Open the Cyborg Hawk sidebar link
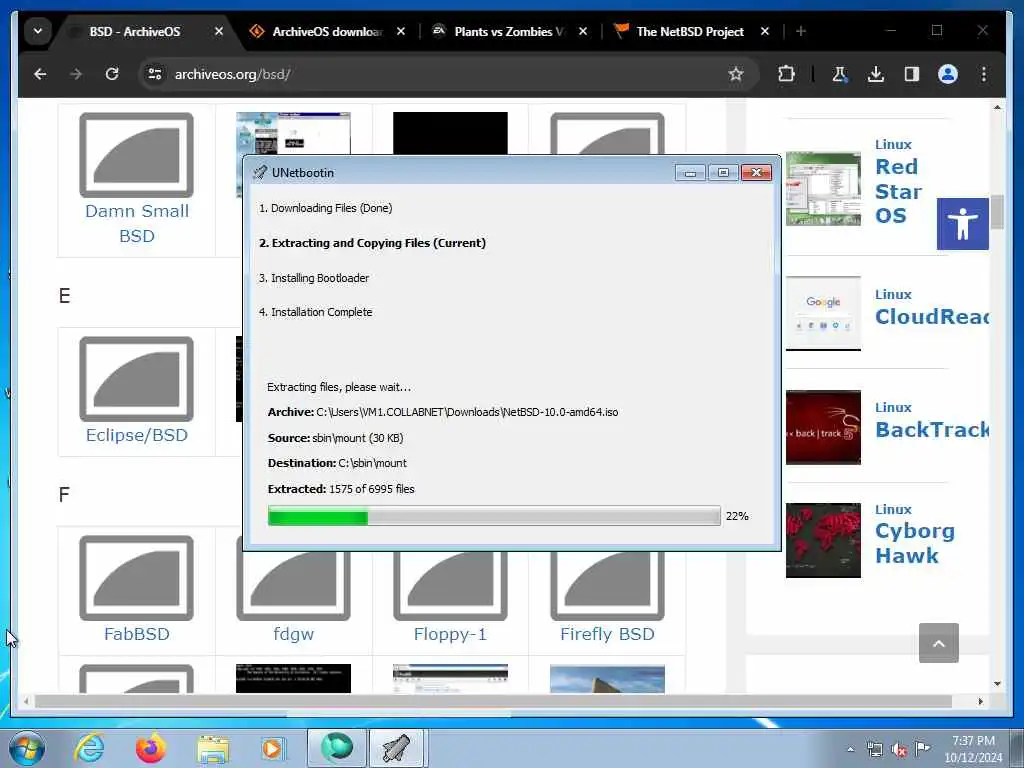 point(914,543)
